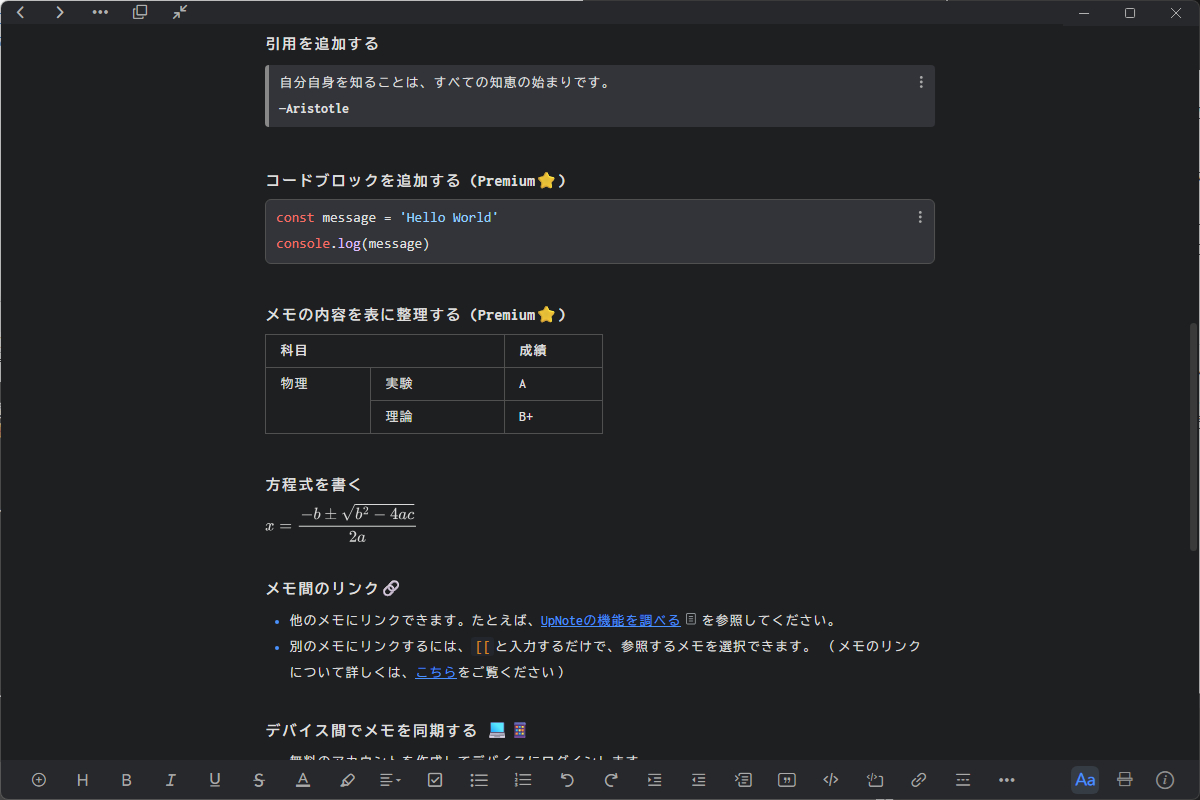Open the Aa typography settings

(1084, 780)
